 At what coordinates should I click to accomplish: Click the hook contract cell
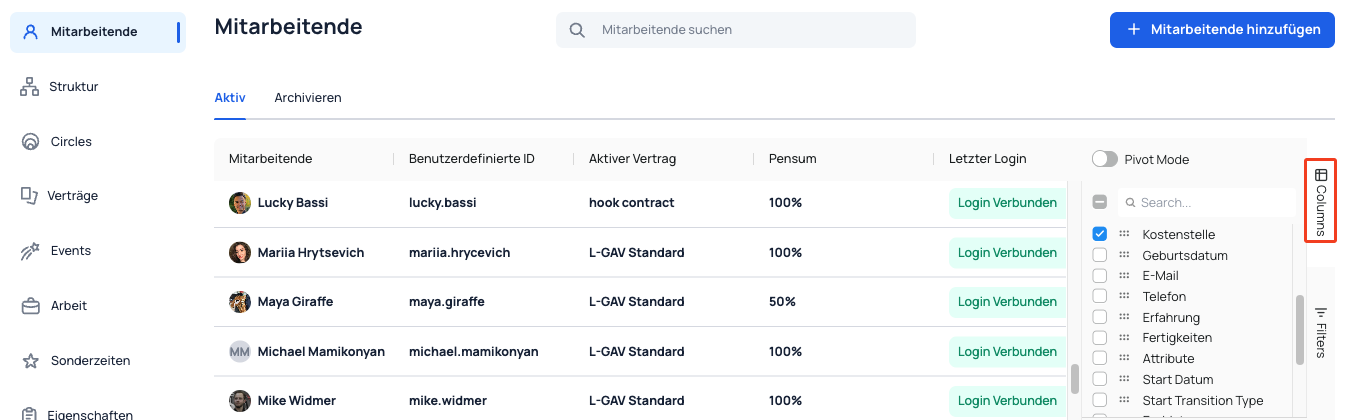click(x=631, y=202)
